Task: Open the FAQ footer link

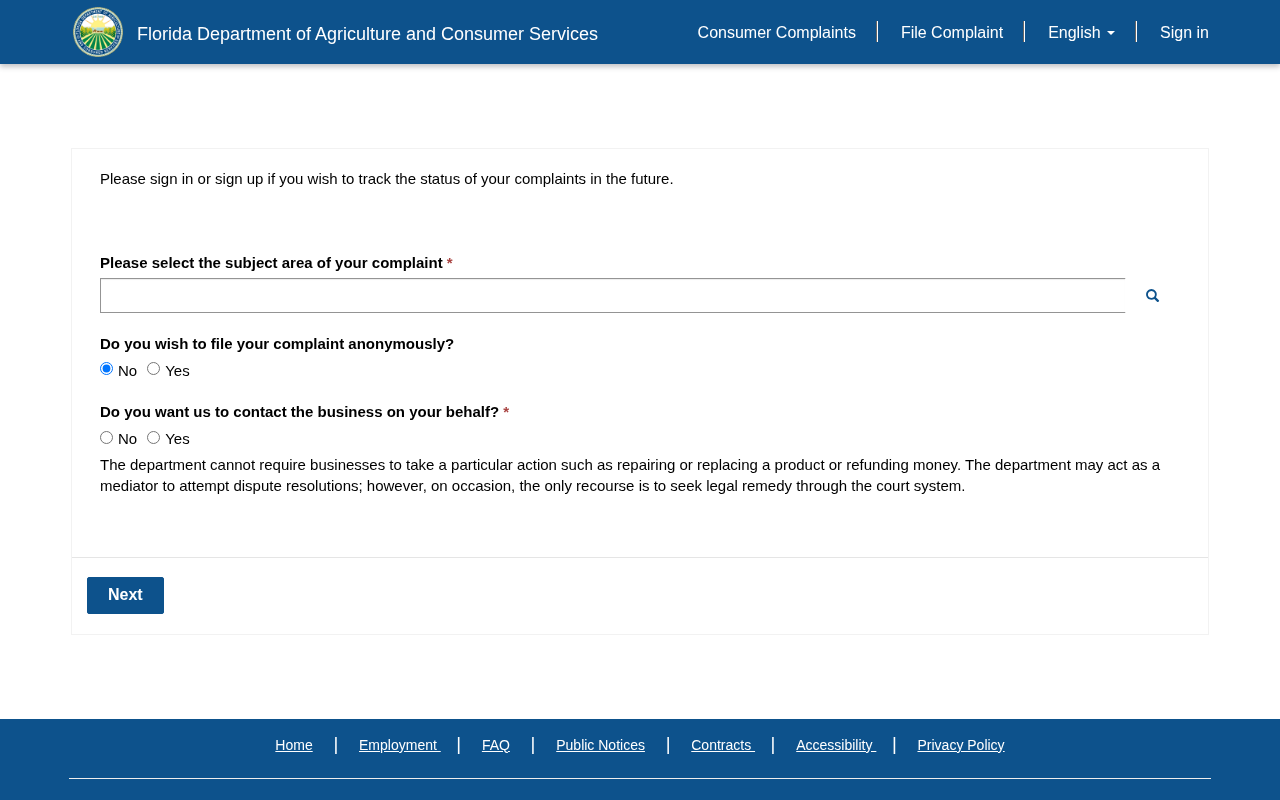Action: (496, 745)
